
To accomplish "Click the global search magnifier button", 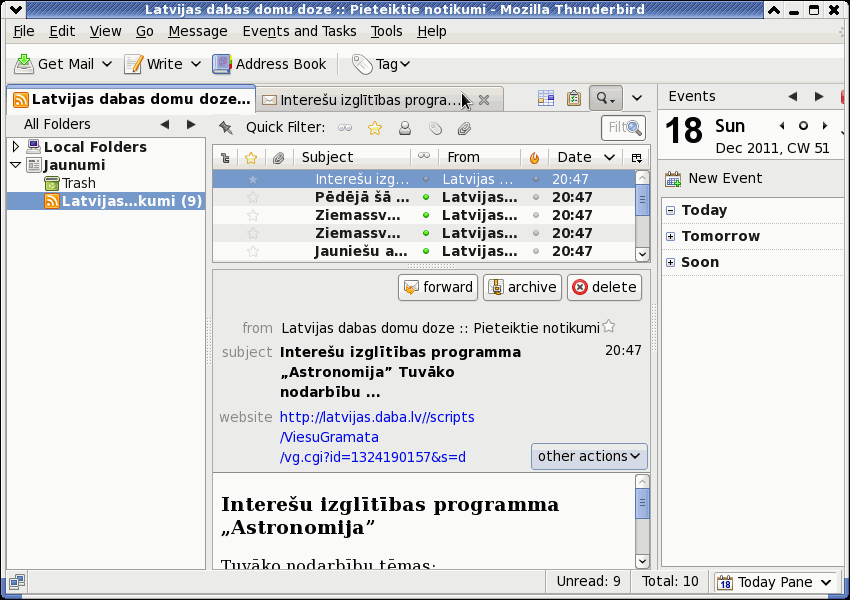I will tap(606, 98).
